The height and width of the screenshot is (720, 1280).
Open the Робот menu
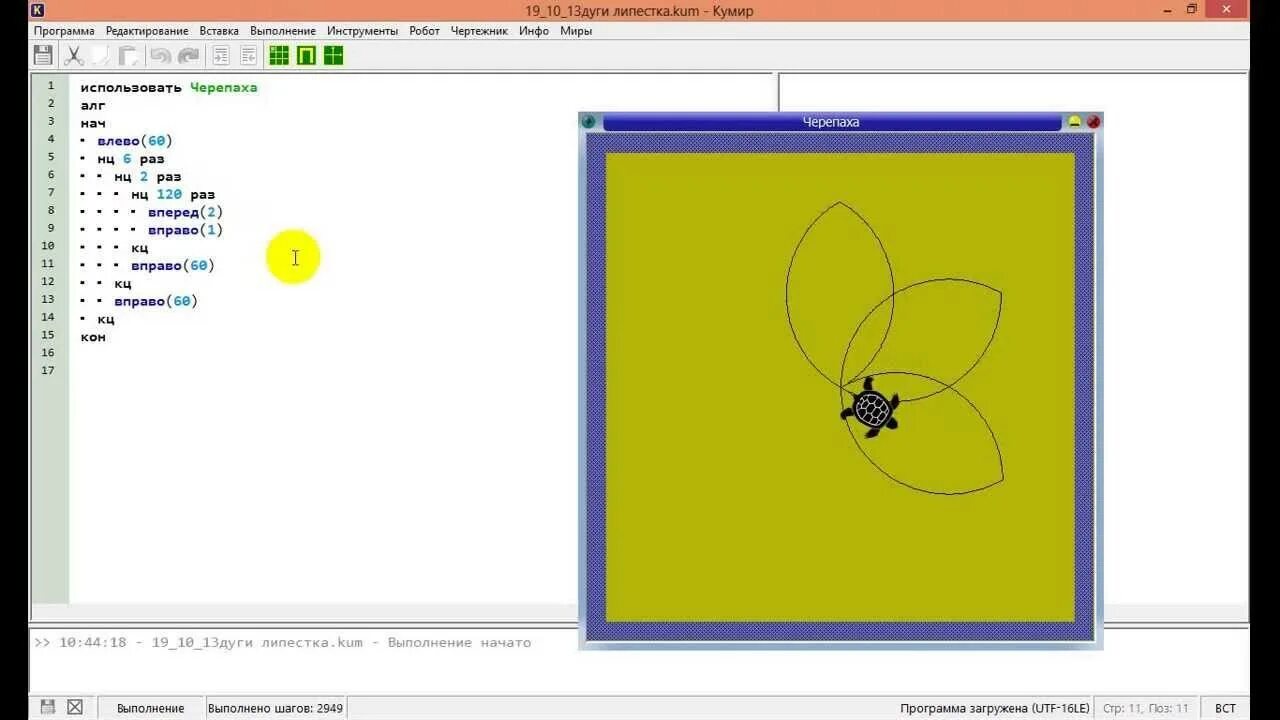424,31
